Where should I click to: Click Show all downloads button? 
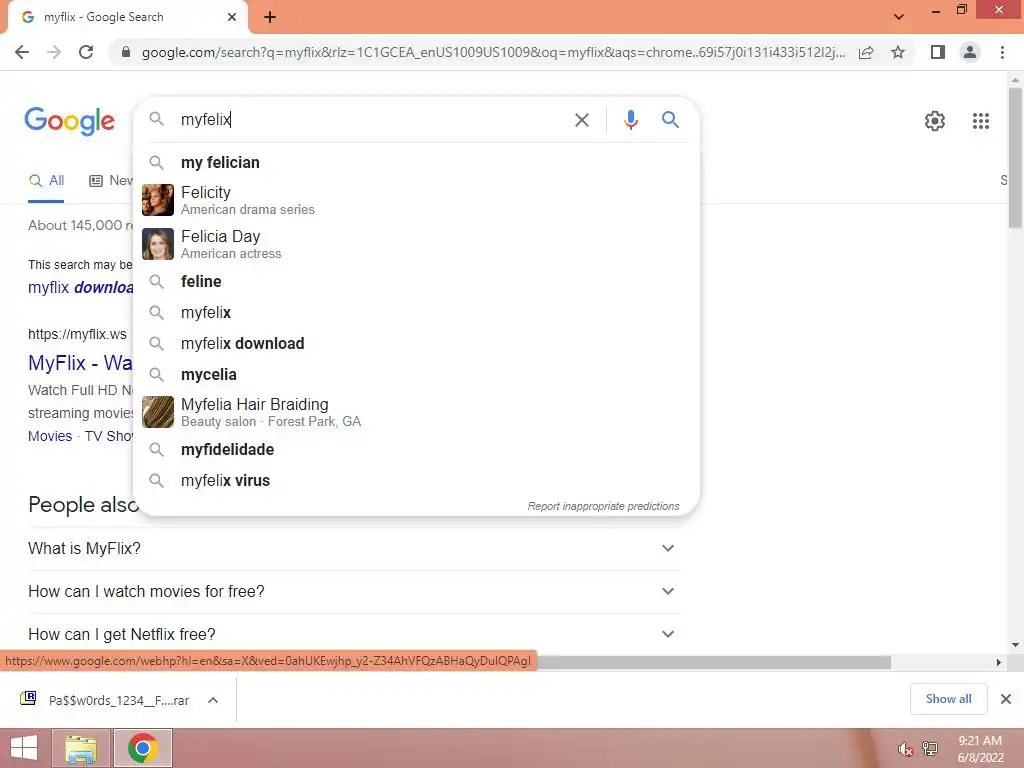(x=948, y=699)
